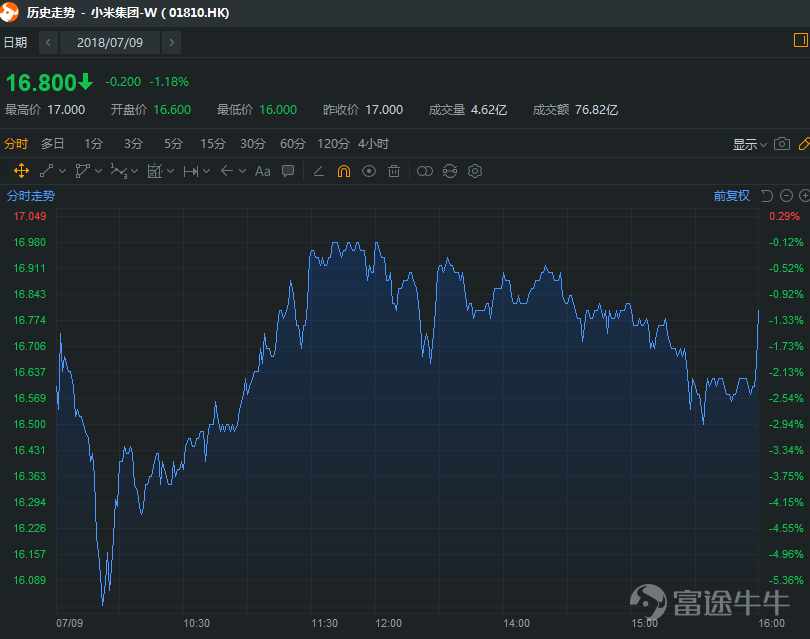Switch to the 多日 tab
Screen dimensions: 810x639
[53, 144]
